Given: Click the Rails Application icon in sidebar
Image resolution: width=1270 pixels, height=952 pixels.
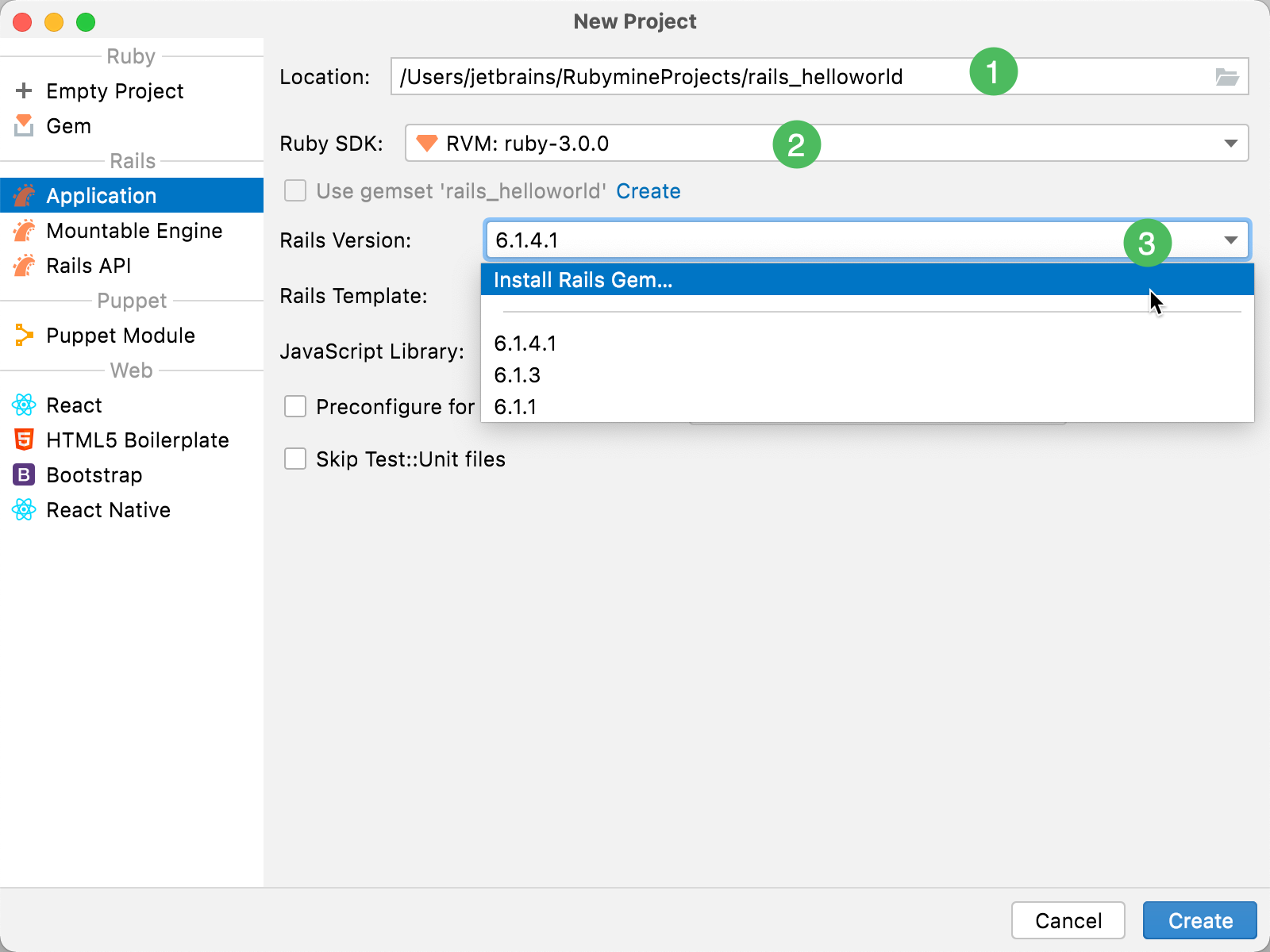Looking at the screenshot, I should [24, 195].
